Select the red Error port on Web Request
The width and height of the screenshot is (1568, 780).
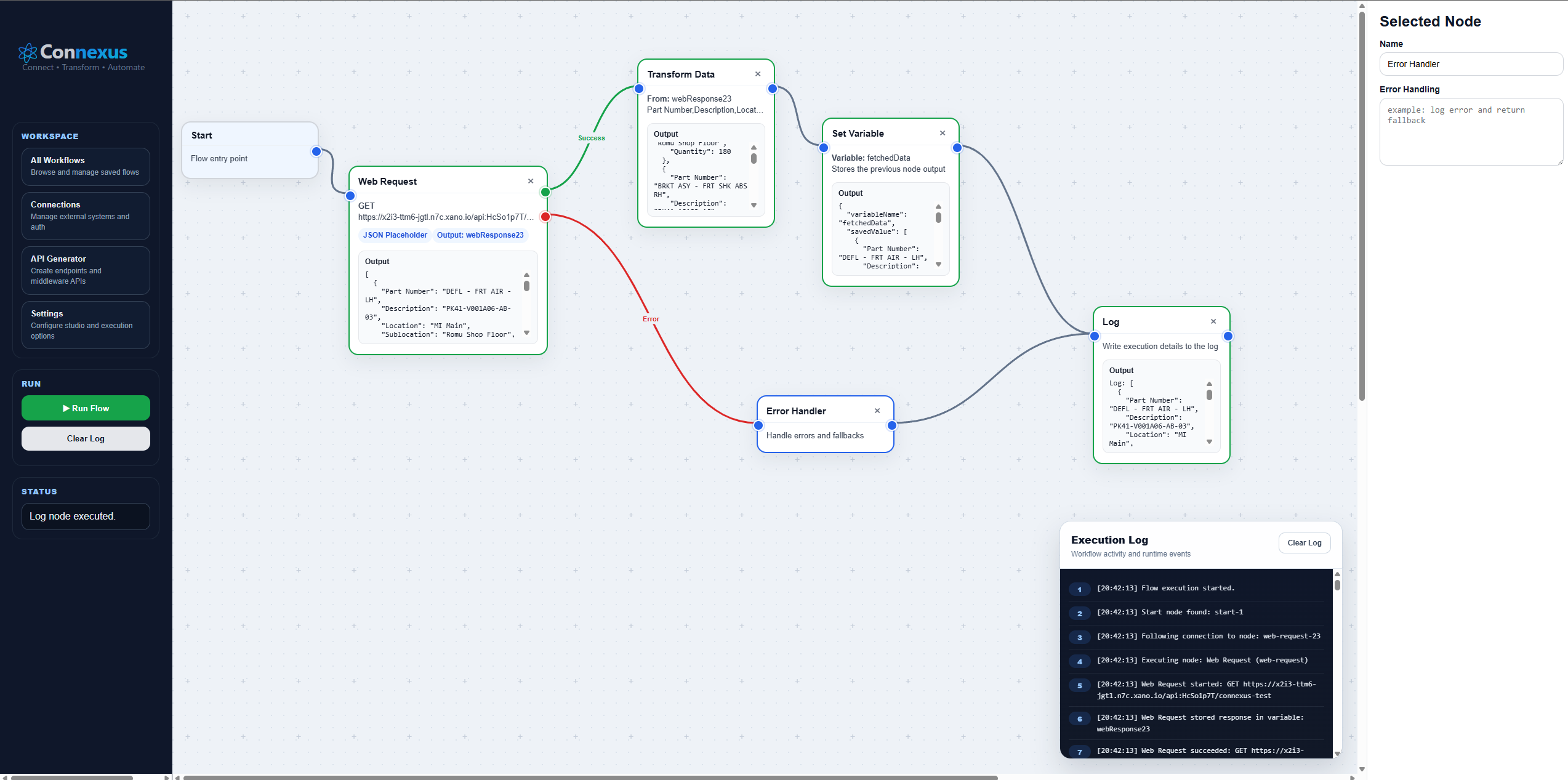pyautogui.click(x=545, y=217)
